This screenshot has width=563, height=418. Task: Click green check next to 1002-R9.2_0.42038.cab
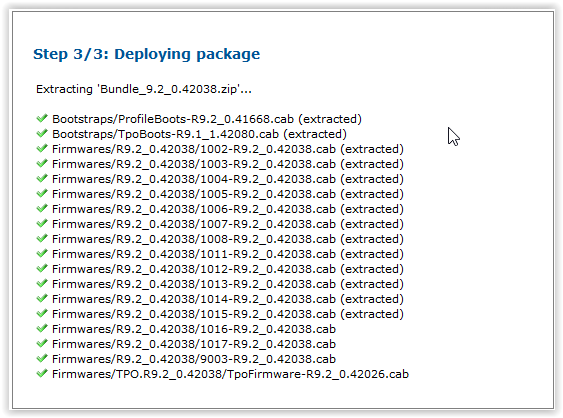point(42,148)
